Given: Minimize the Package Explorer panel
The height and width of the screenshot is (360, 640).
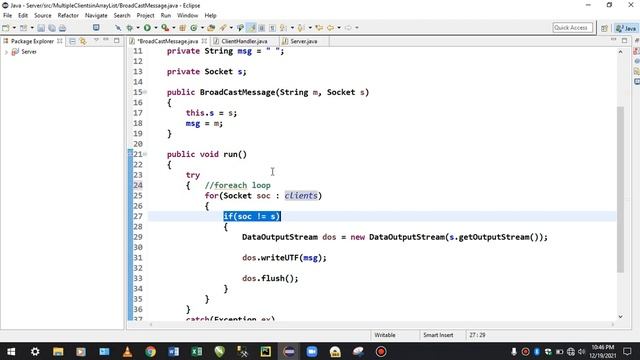Looking at the screenshot, I should (106, 40).
